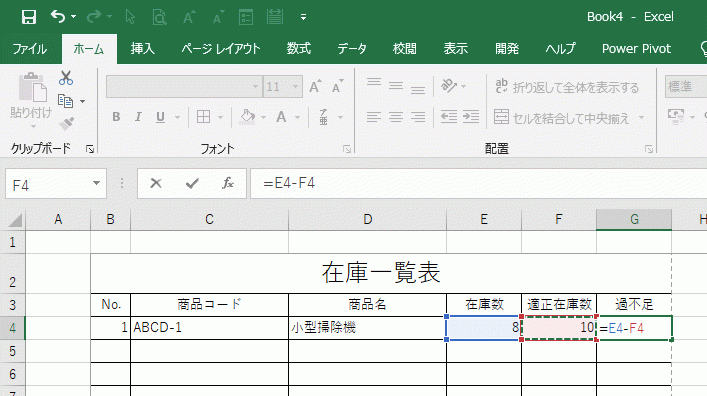Open the フォント dialog launcher

347,149
